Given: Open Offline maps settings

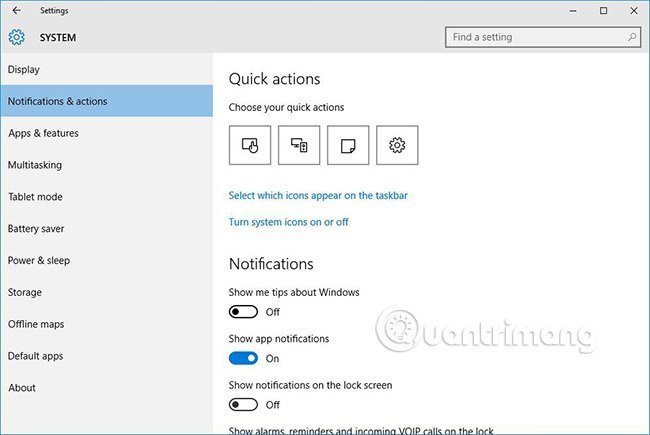Looking at the screenshot, I should (107, 324).
